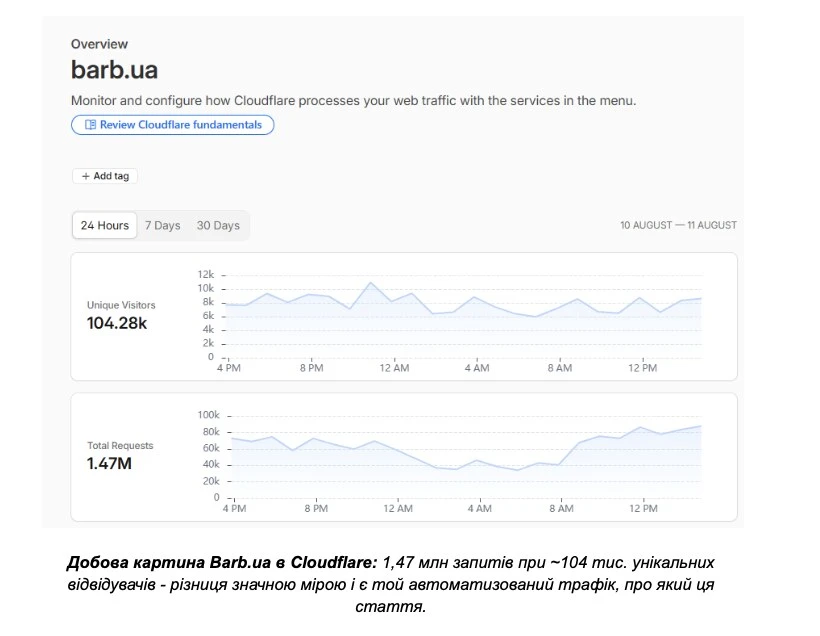Switch to the 30 Days tab
Image resolution: width=820 pixels, height=636 pixels.
coord(218,225)
